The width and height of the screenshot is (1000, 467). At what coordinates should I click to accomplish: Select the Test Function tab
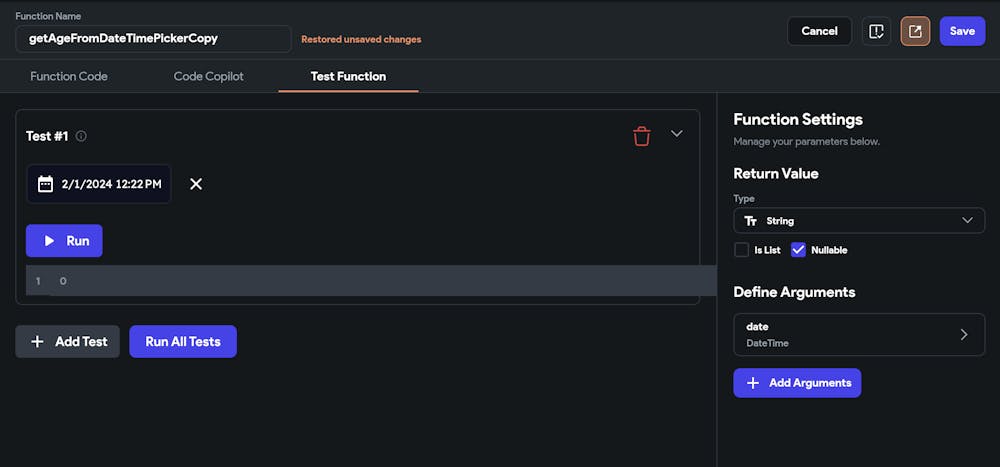point(348,76)
